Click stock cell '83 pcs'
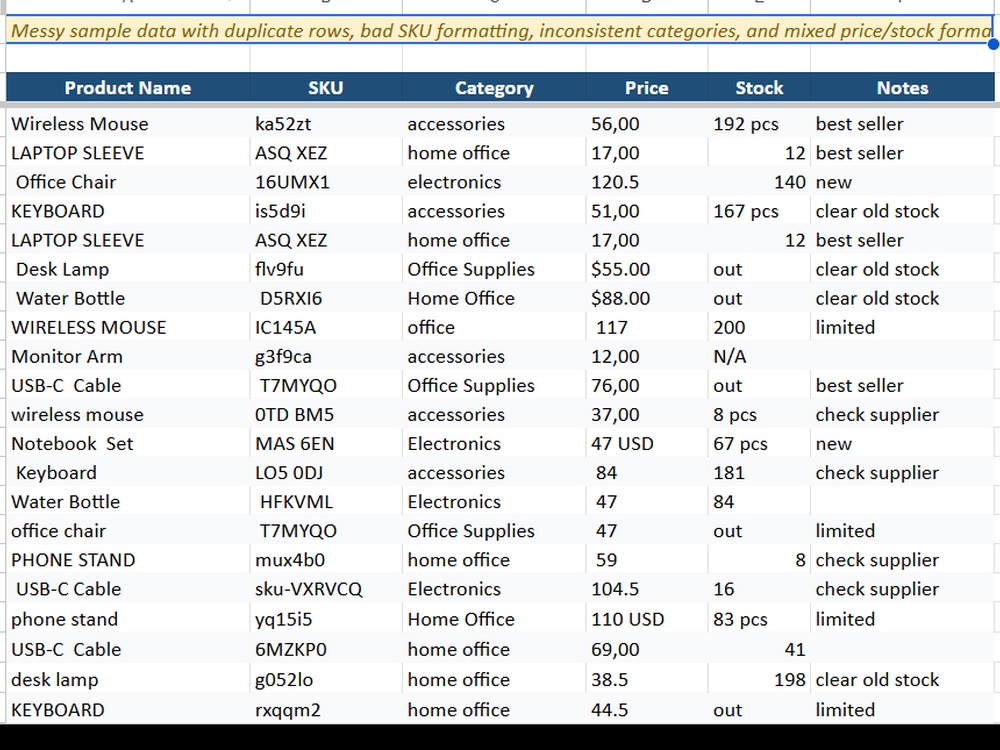The width and height of the screenshot is (1000, 750). coord(759,619)
